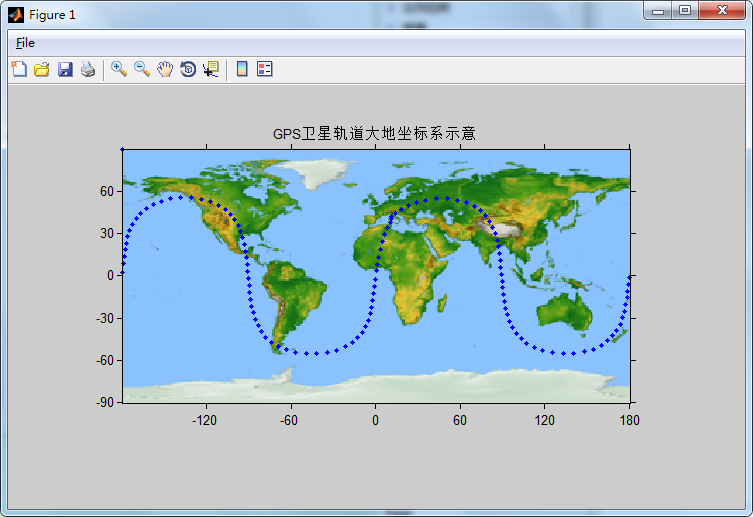This screenshot has height=517, width=753.
Task: Click the -90 y-axis tick label
Action: tap(104, 403)
